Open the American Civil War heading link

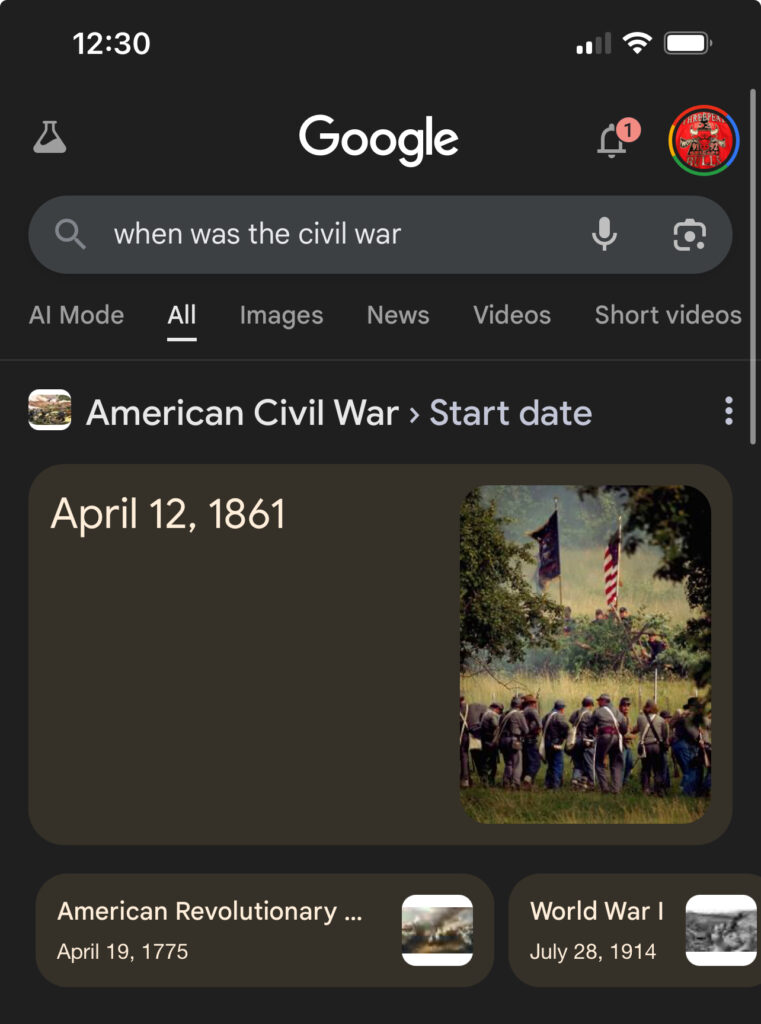point(242,413)
